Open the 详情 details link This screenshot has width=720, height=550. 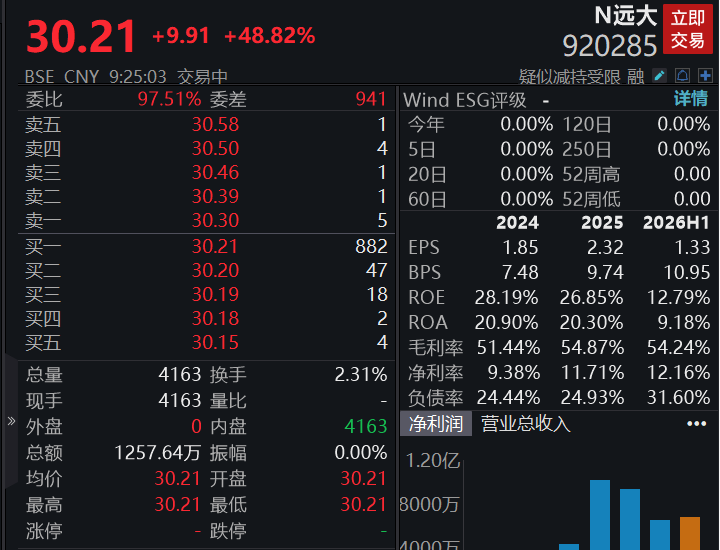[x=691, y=99]
